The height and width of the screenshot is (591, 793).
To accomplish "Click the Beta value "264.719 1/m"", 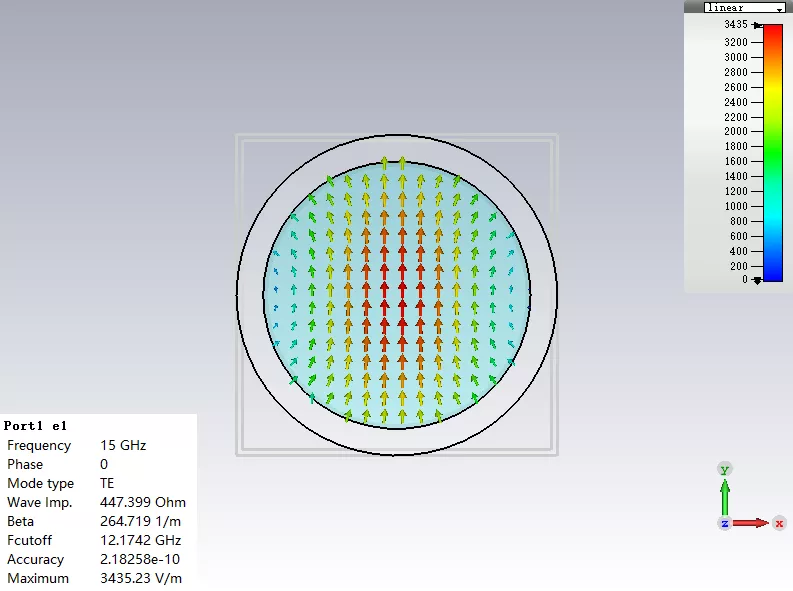I will point(140,521).
